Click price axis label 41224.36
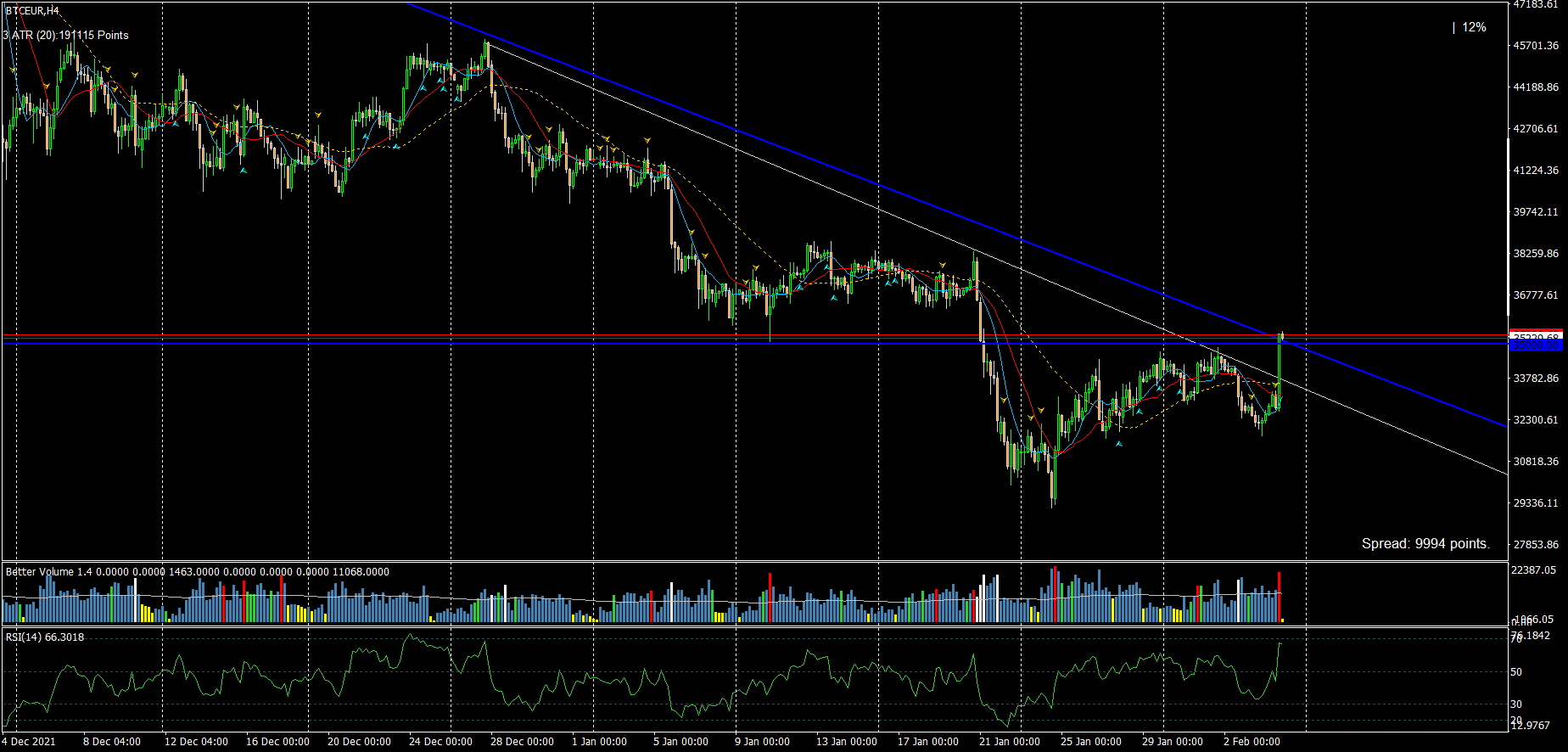1568x752 pixels. point(1536,171)
